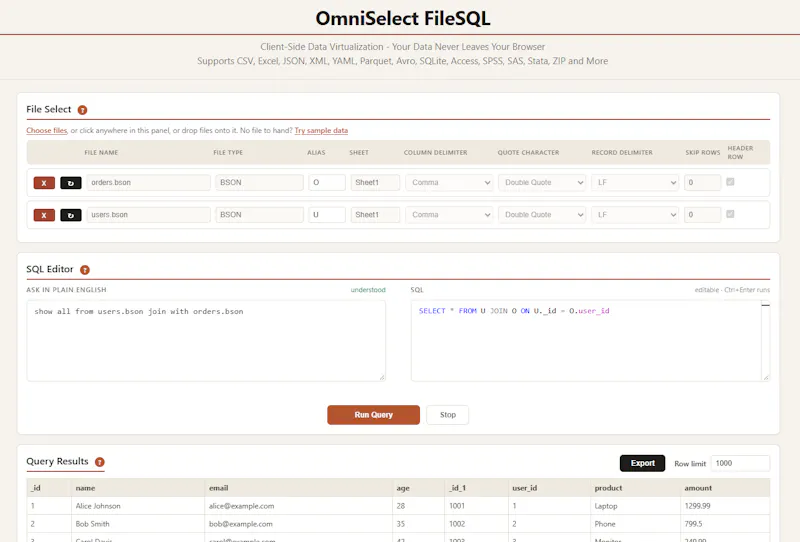Open the Query Results help icon
The height and width of the screenshot is (542, 800).
point(99,462)
